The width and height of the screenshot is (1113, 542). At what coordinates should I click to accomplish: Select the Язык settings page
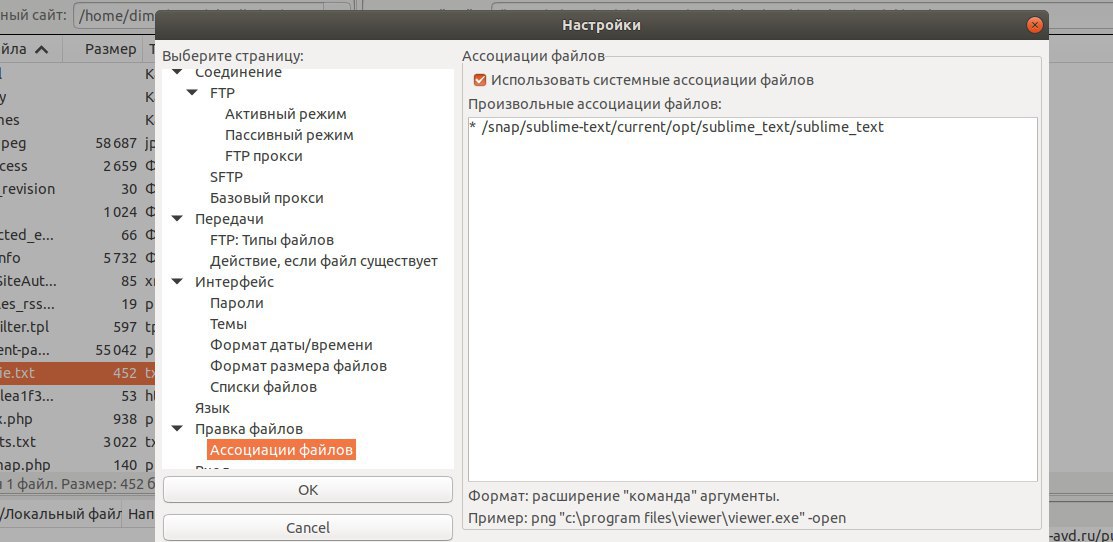[x=212, y=409]
